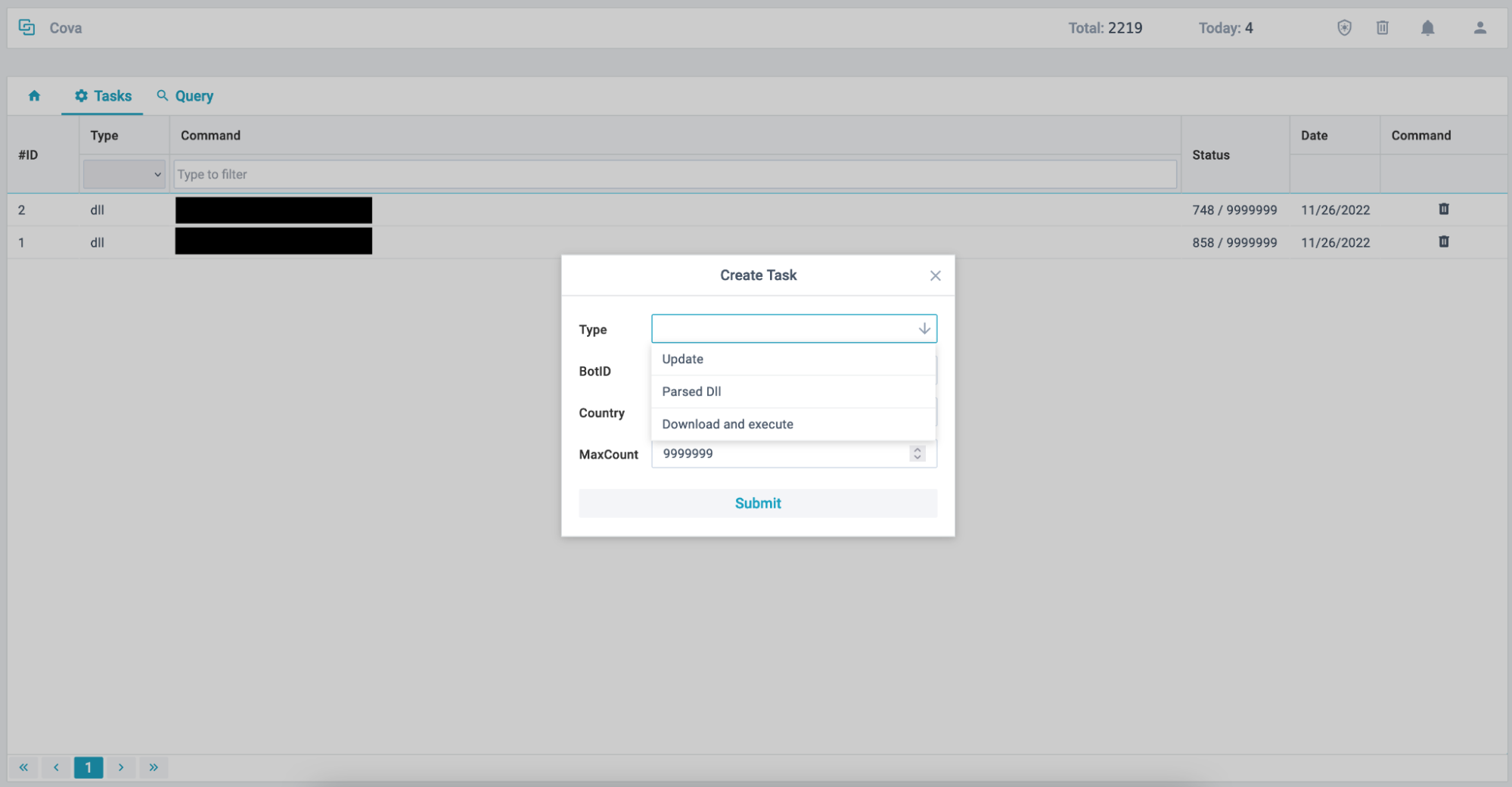The image size is (1512, 787).
Task: Switch to the Query tab
Action: point(185,96)
